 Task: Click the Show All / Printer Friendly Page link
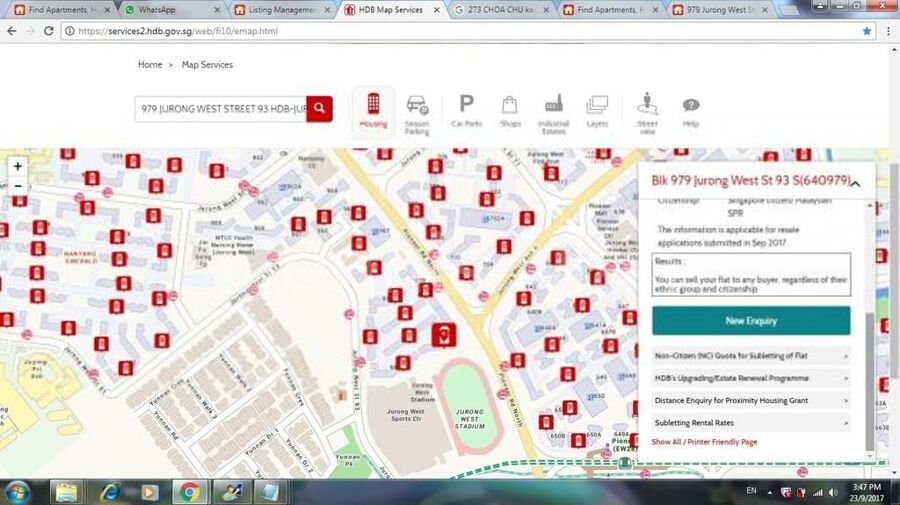704,442
